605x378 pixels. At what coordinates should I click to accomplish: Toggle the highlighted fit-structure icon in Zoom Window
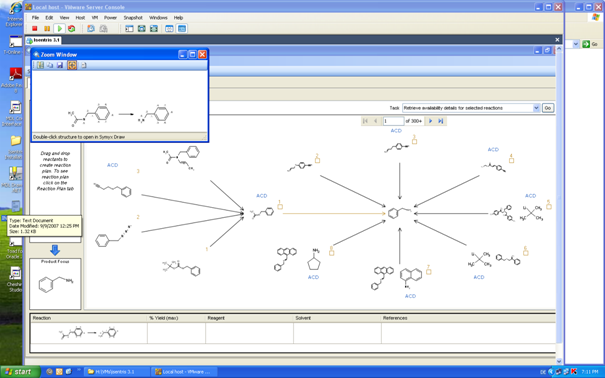(72, 65)
